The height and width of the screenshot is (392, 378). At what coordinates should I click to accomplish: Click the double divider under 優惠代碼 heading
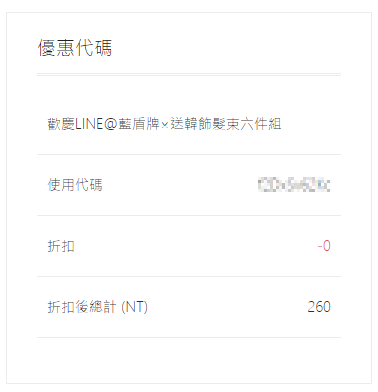(x=189, y=75)
